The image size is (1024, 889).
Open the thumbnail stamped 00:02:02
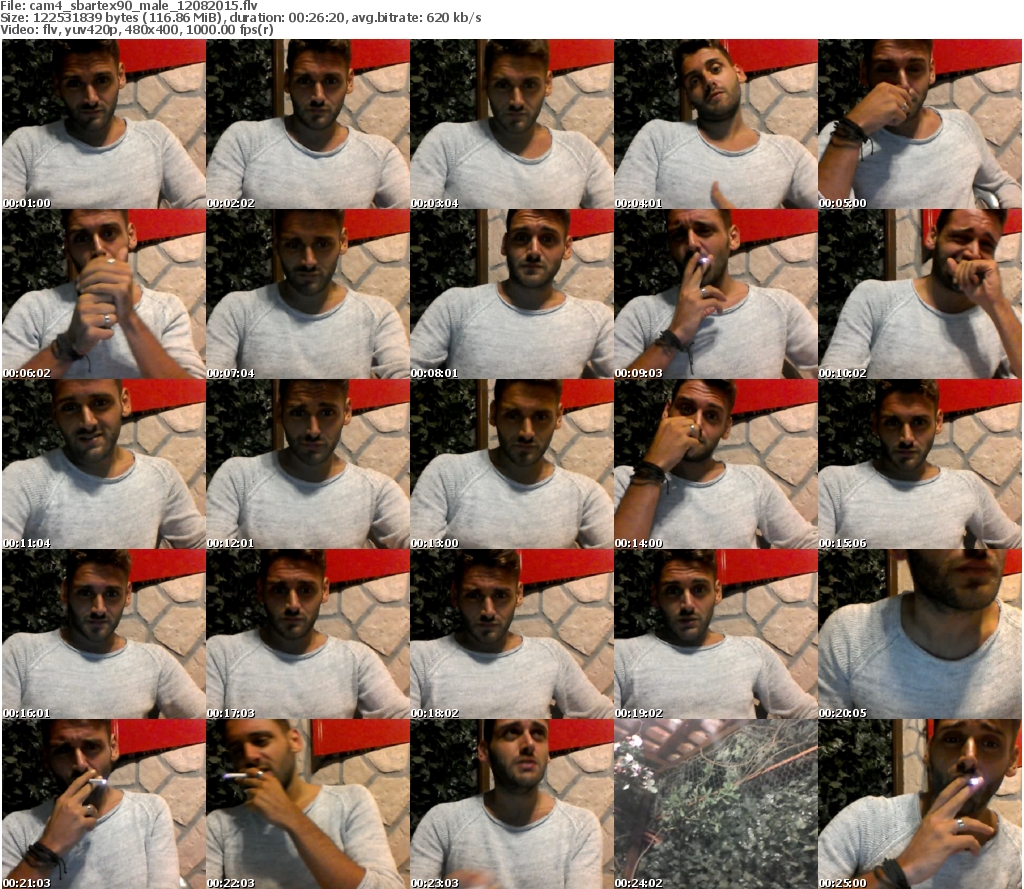pyautogui.click(x=308, y=124)
